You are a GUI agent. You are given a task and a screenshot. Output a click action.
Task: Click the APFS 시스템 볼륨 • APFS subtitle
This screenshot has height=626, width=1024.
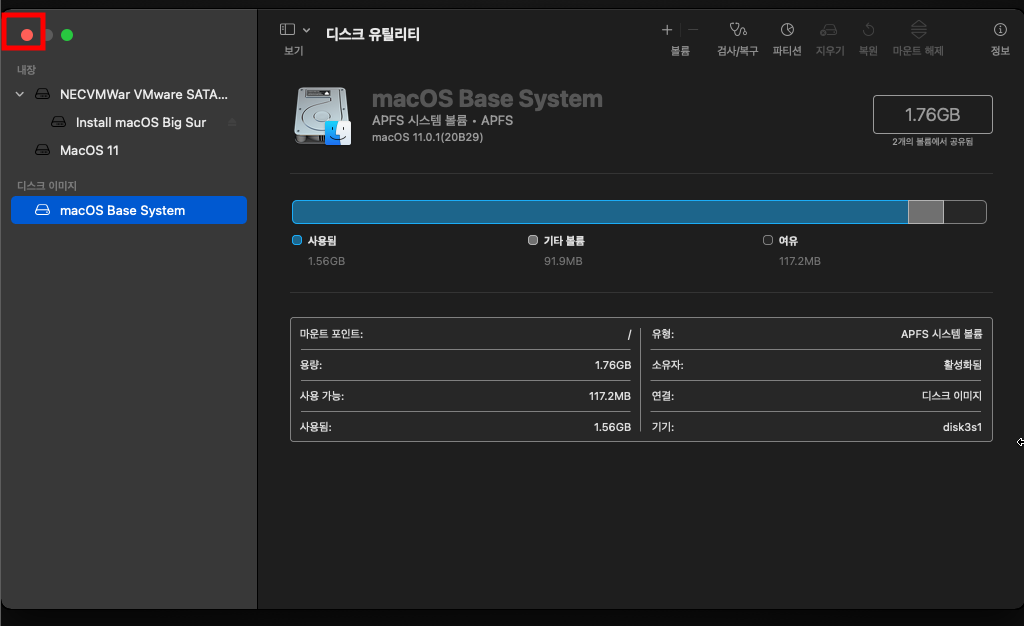click(x=442, y=120)
